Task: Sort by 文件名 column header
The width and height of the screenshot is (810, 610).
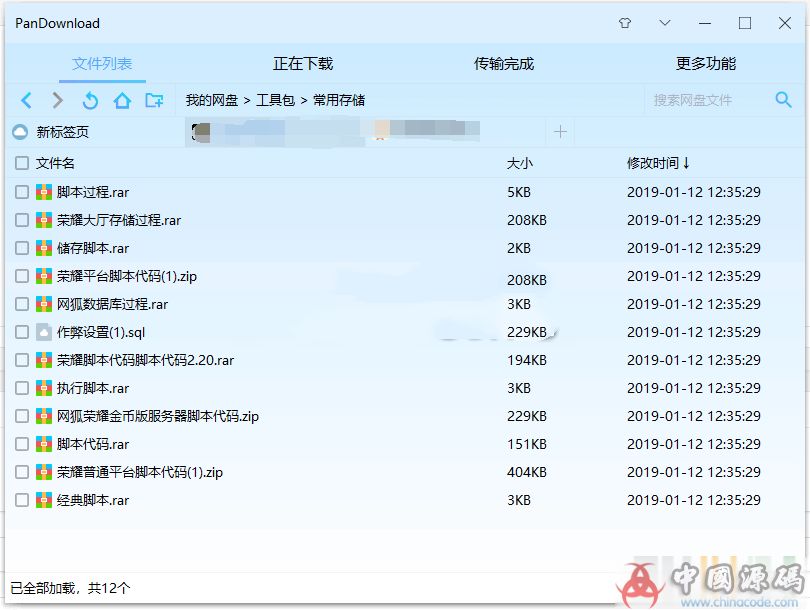Action: pos(55,163)
